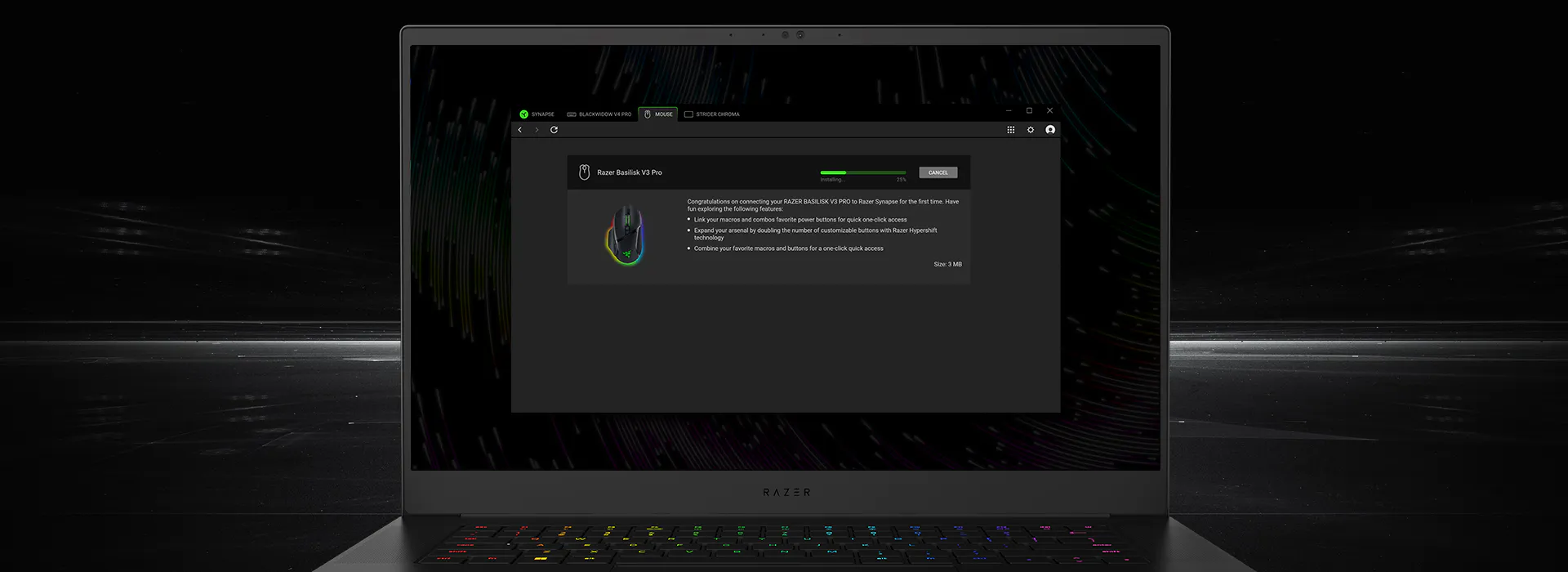Screen dimensions: 1568x572
Task: Click the user profile avatar icon
Action: (x=1050, y=130)
